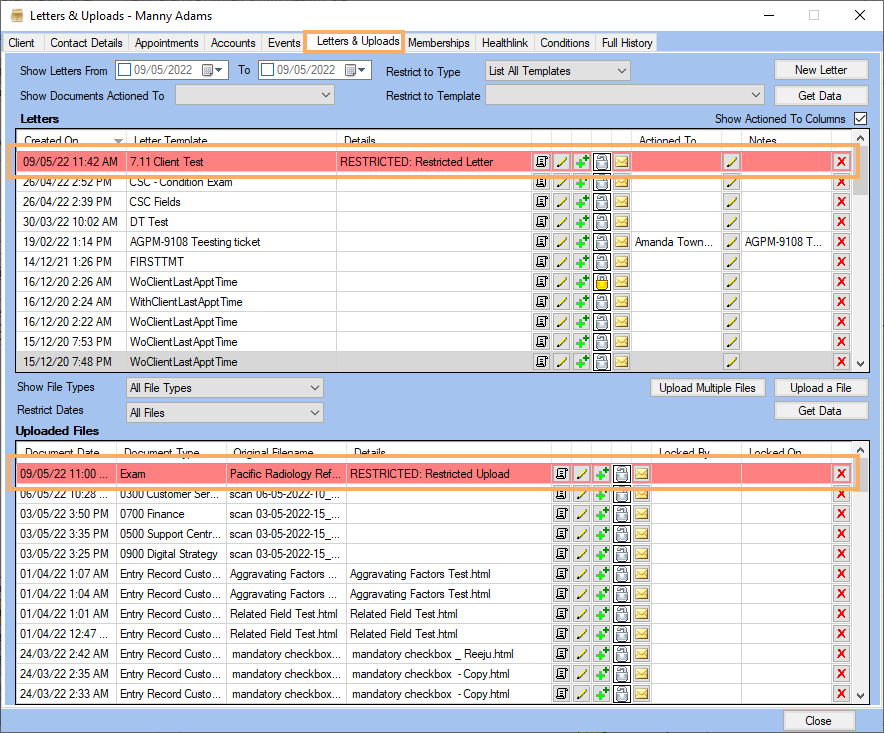Click the New Letter button
Viewport: 884px width, 733px height.
pos(820,70)
